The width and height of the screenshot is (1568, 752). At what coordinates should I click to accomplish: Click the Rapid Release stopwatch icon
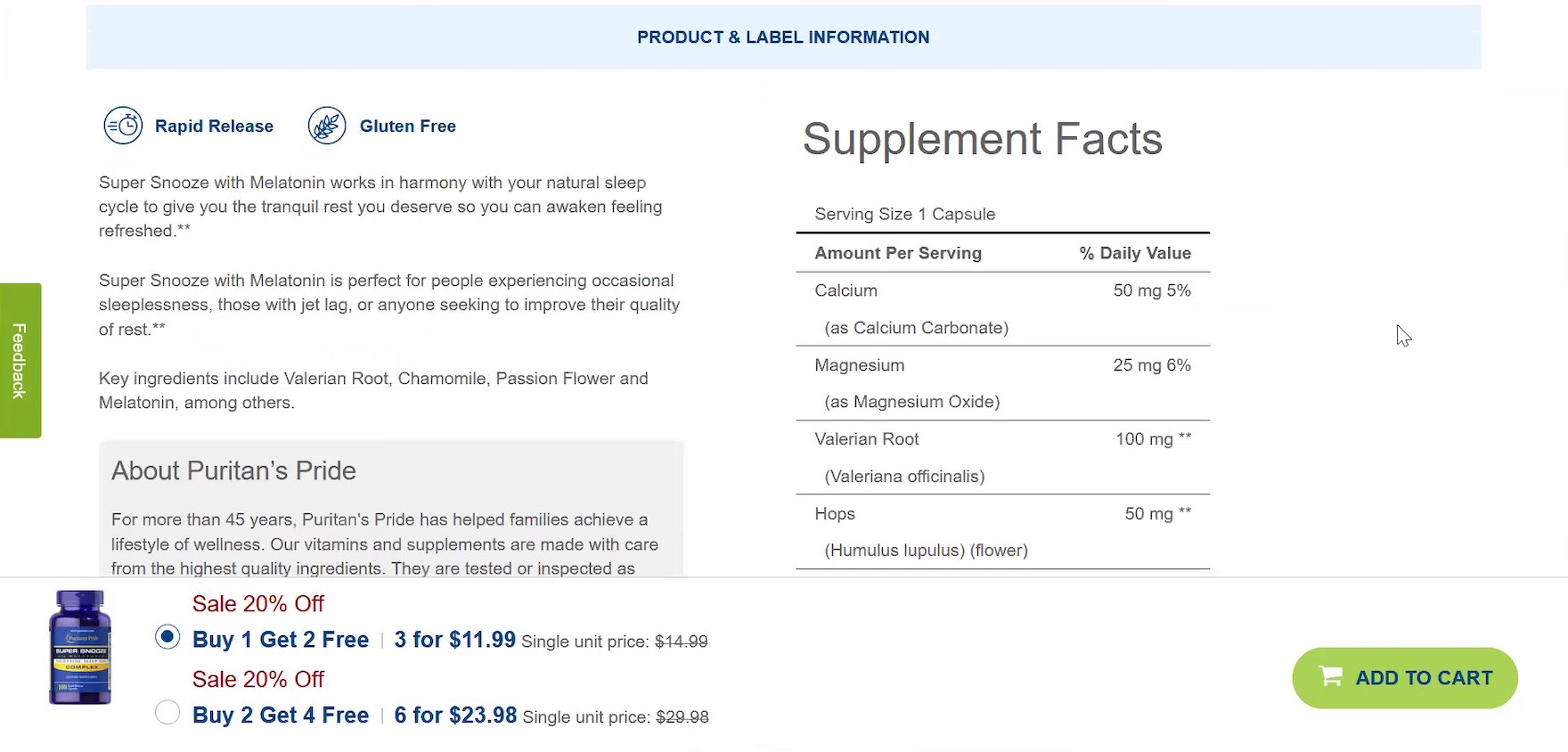(x=123, y=126)
